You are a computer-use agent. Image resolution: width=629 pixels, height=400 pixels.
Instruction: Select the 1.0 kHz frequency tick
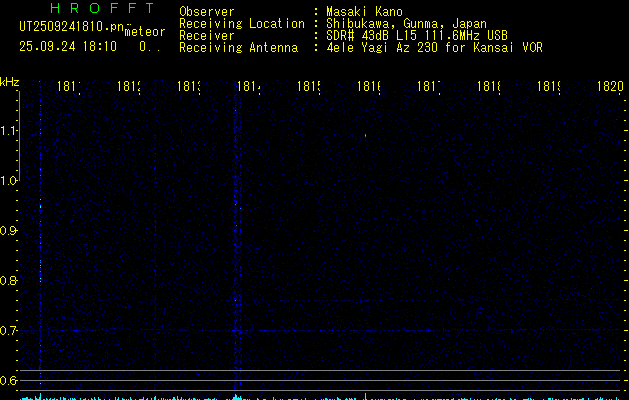(x=9, y=181)
